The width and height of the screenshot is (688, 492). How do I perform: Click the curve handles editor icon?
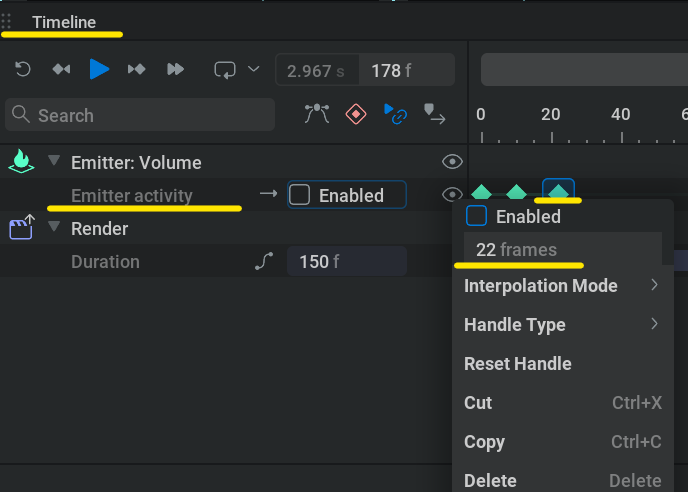(317, 114)
